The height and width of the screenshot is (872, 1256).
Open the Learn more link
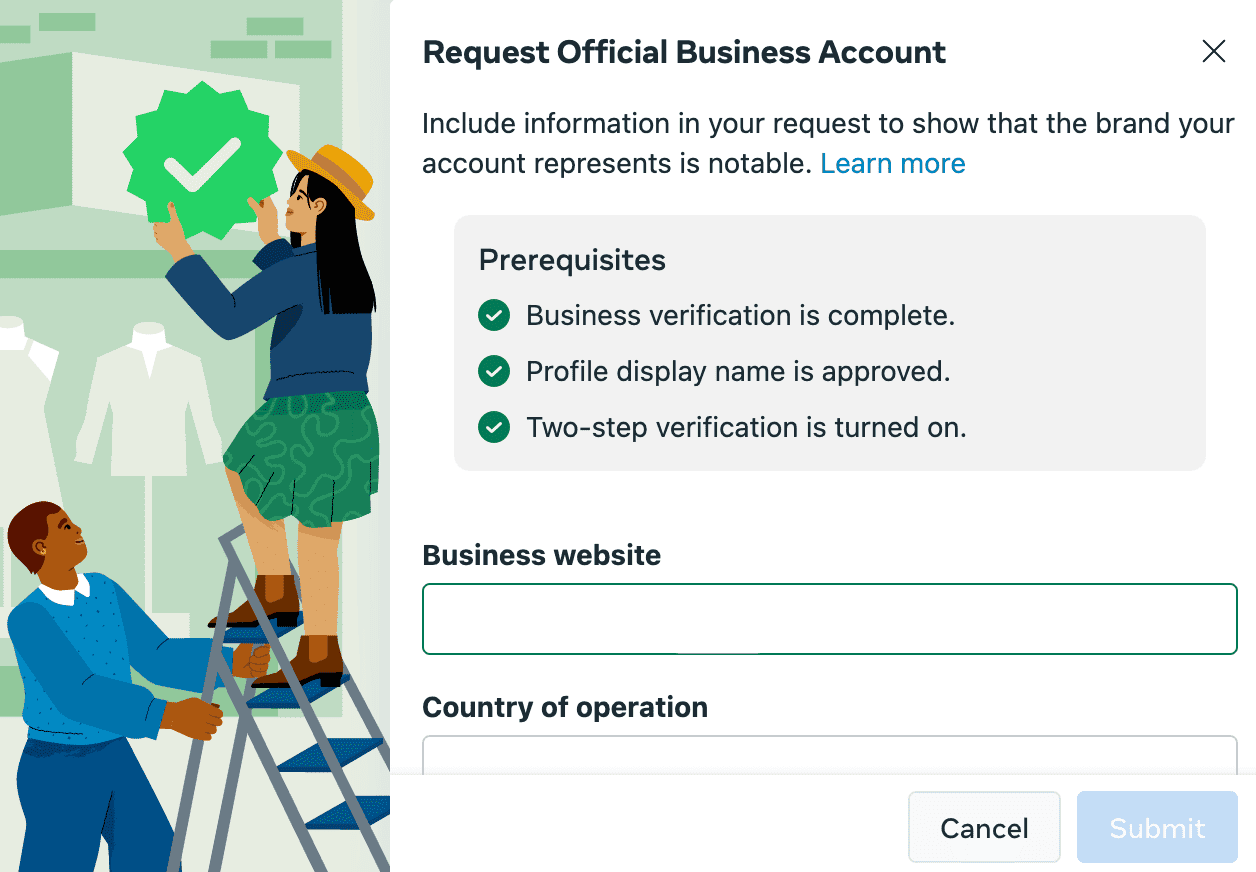(x=893, y=163)
